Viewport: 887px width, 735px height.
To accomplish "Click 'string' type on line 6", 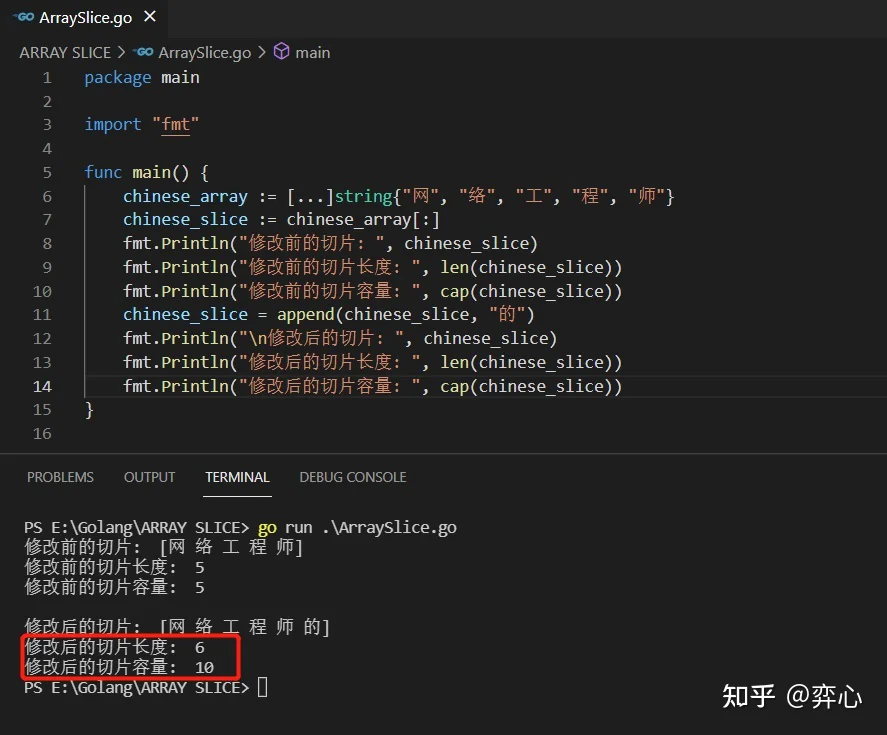I will 363,196.
